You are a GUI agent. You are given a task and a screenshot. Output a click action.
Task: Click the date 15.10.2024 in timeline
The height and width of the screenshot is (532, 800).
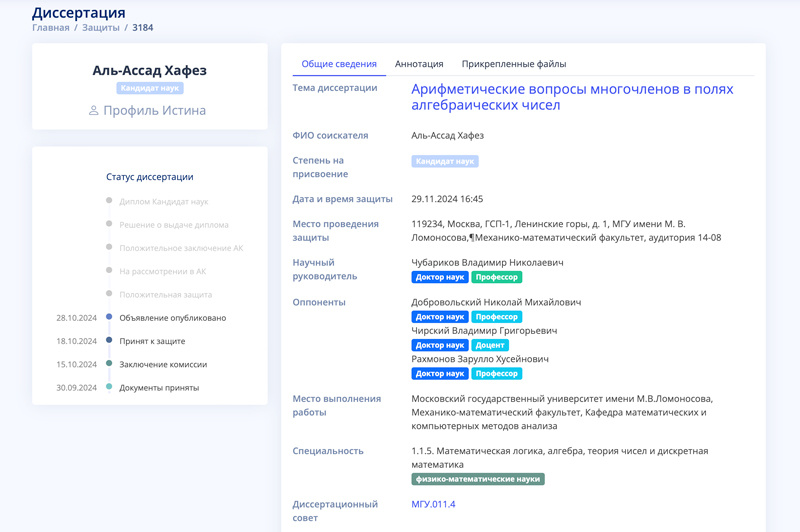point(76,364)
